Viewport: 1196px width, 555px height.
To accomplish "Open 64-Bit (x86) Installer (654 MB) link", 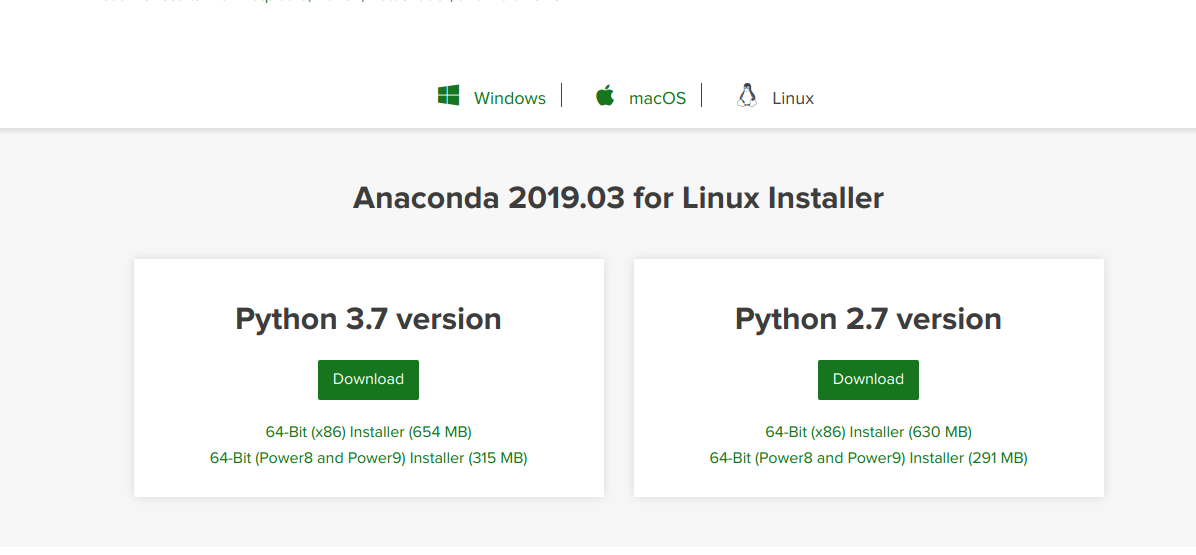I will (368, 432).
